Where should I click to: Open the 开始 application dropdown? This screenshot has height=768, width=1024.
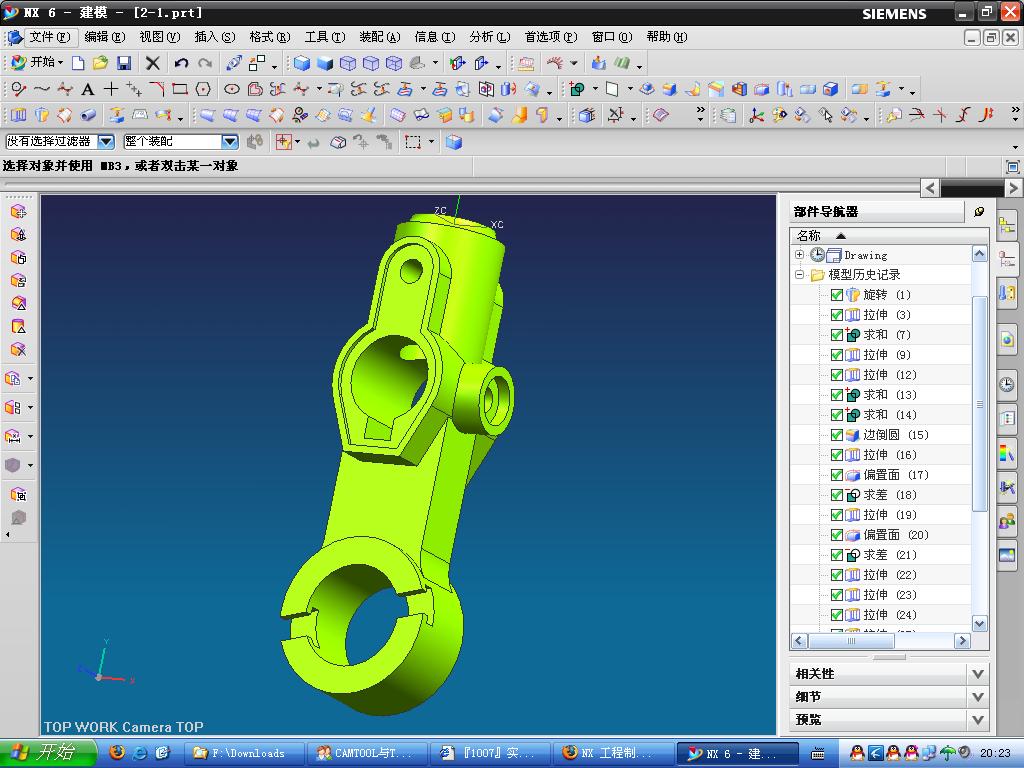tap(37, 63)
